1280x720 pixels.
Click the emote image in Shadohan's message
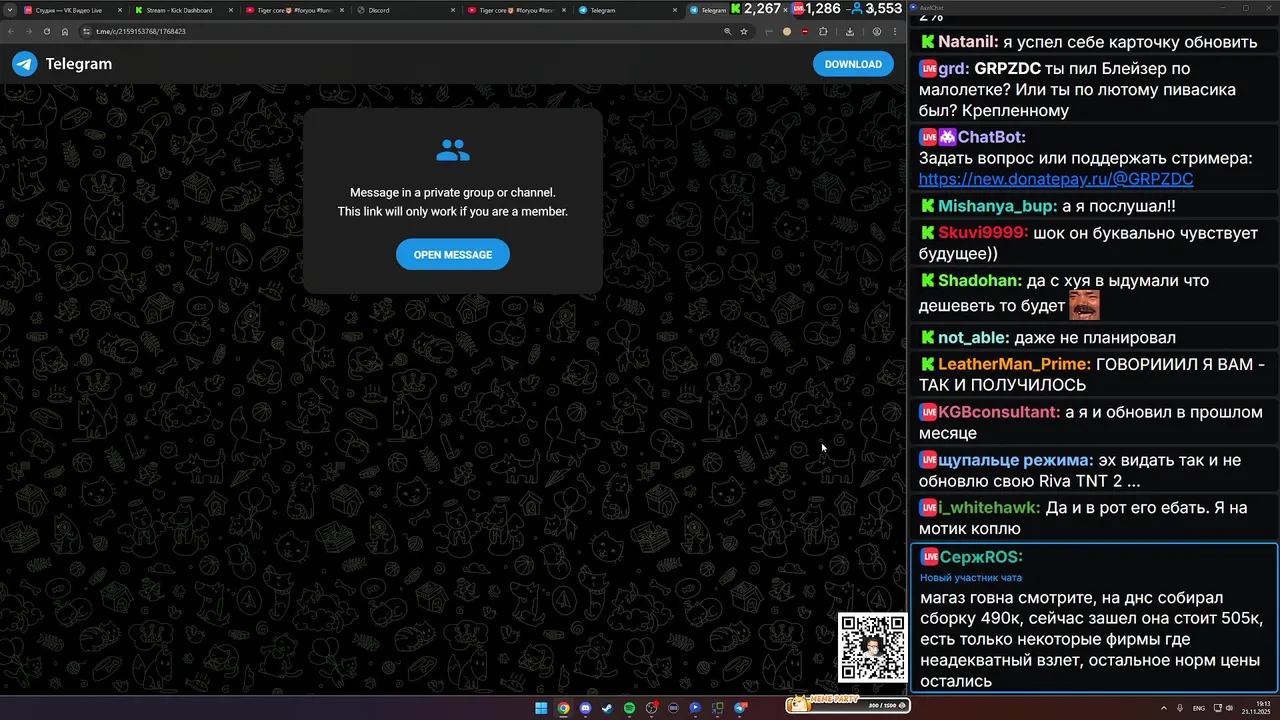click(x=1085, y=305)
